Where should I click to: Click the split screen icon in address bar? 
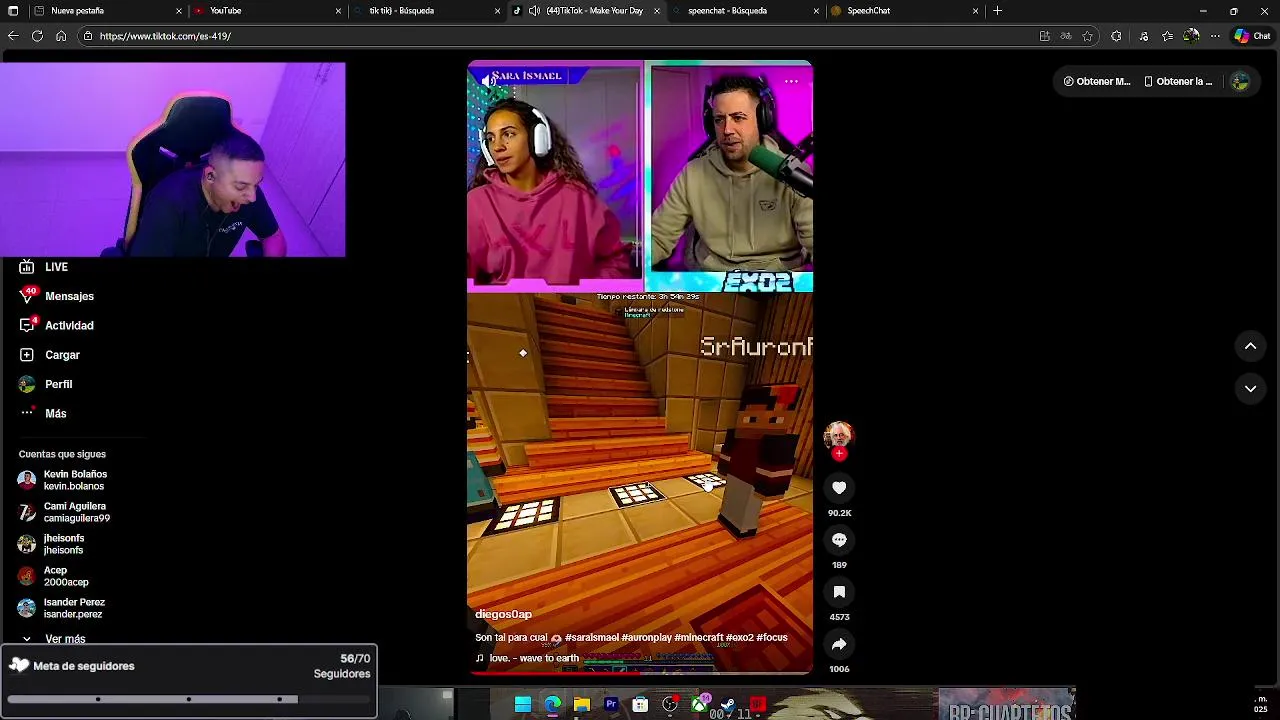coord(1045,36)
